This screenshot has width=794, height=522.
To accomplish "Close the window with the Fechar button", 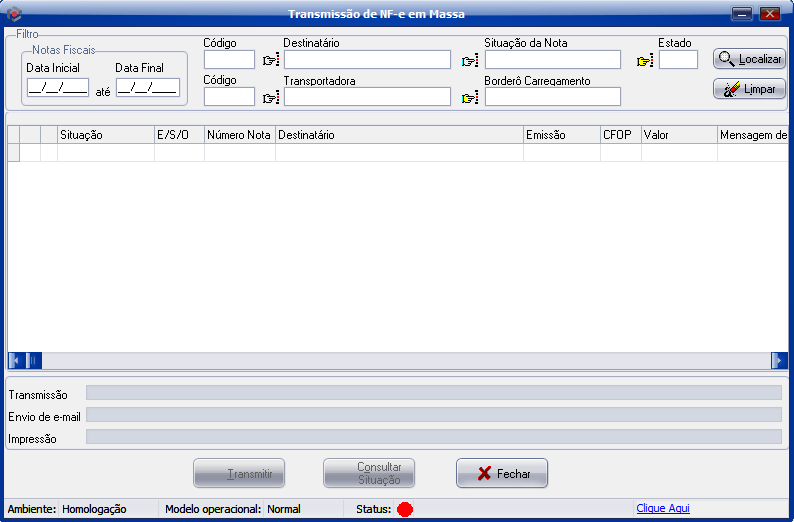I will click(x=502, y=474).
